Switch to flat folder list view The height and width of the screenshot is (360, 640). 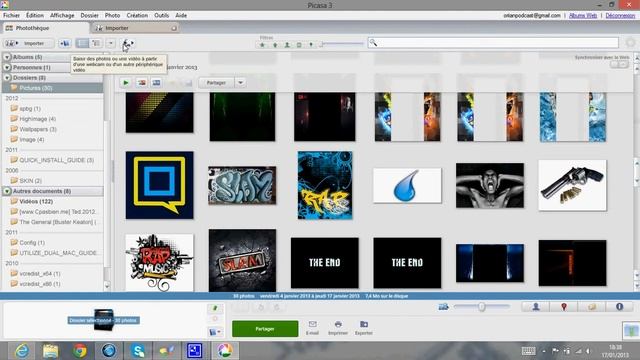pos(82,43)
